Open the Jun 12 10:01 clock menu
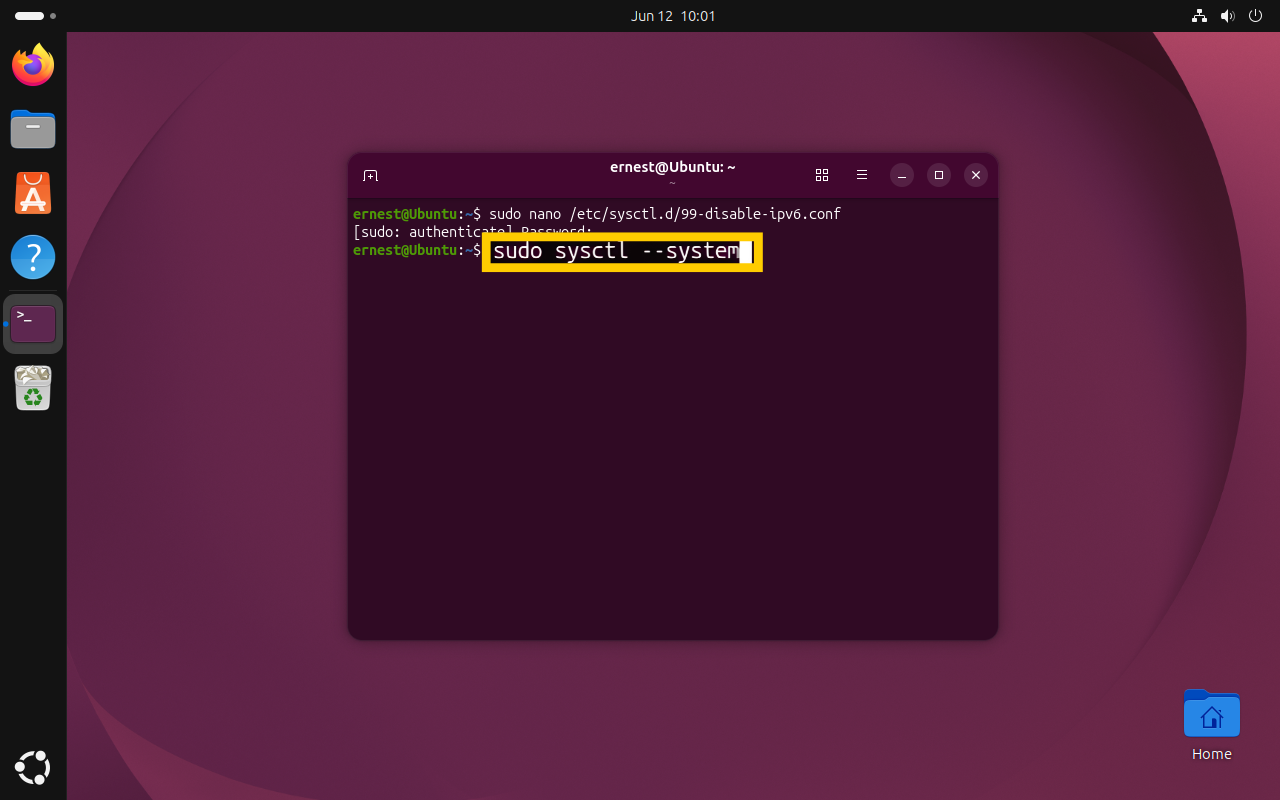The image size is (1280, 800). pos(673,16)
